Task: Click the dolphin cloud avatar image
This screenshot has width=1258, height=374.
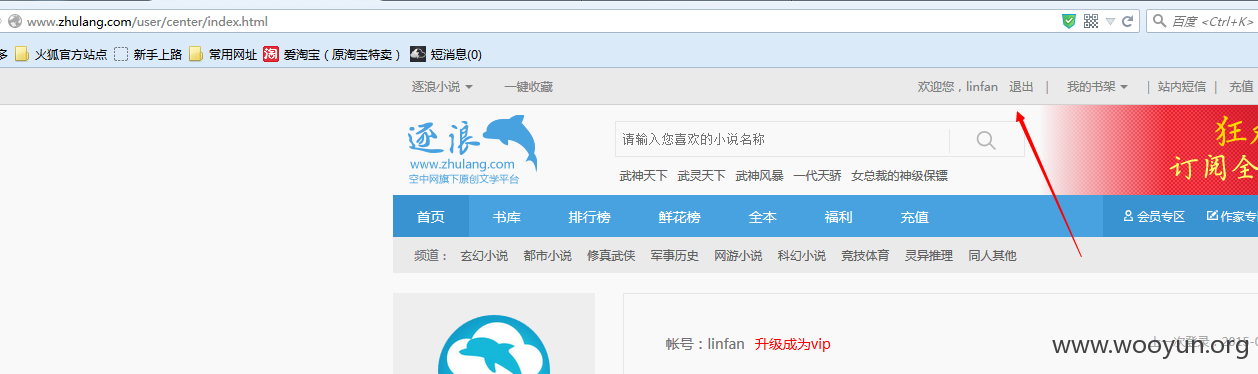Action: tap(494, 345)
